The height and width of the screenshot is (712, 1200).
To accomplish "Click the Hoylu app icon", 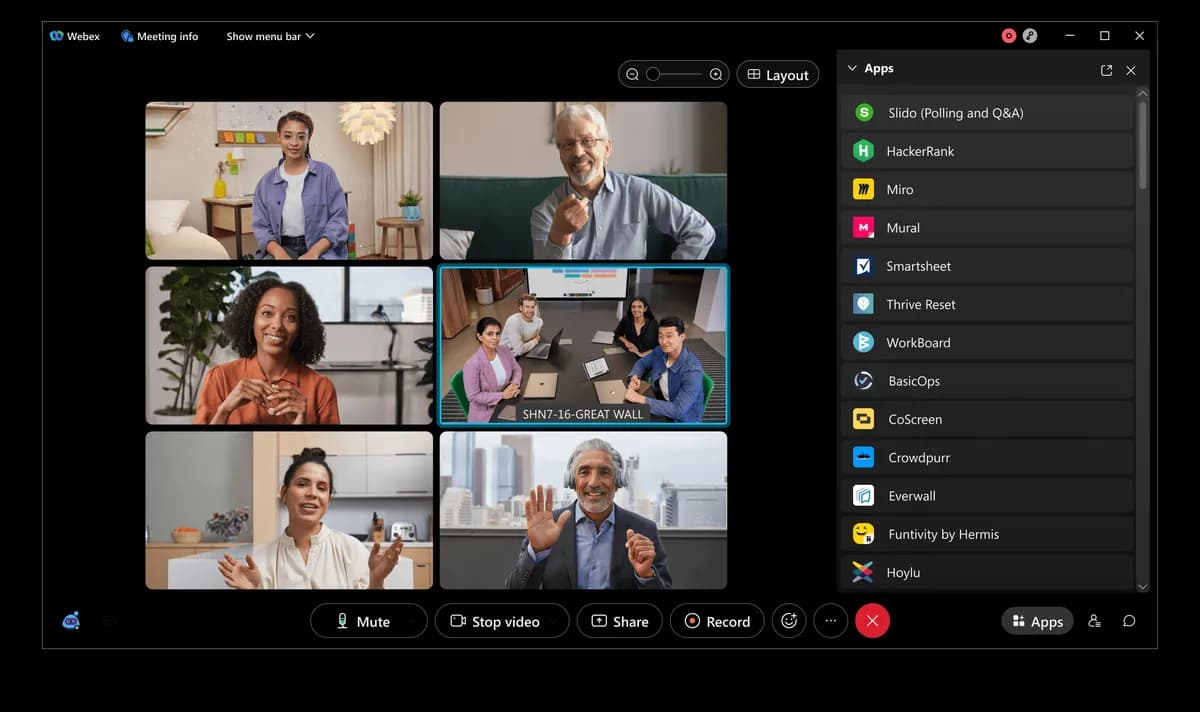I will (863, 572).
